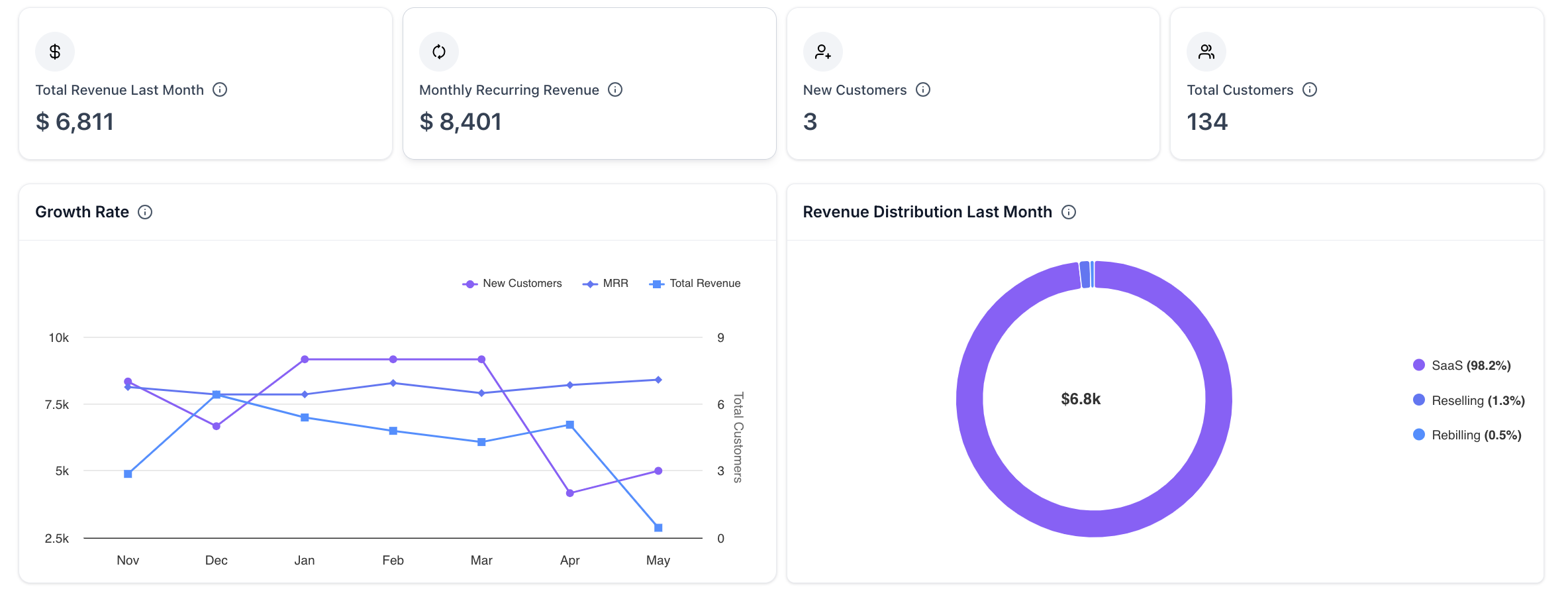Image resolution: width=1568 pixels, height=607 pixels.
Task: Click Total Revenue square point for Nov
Action: click(x=128, y=474)
